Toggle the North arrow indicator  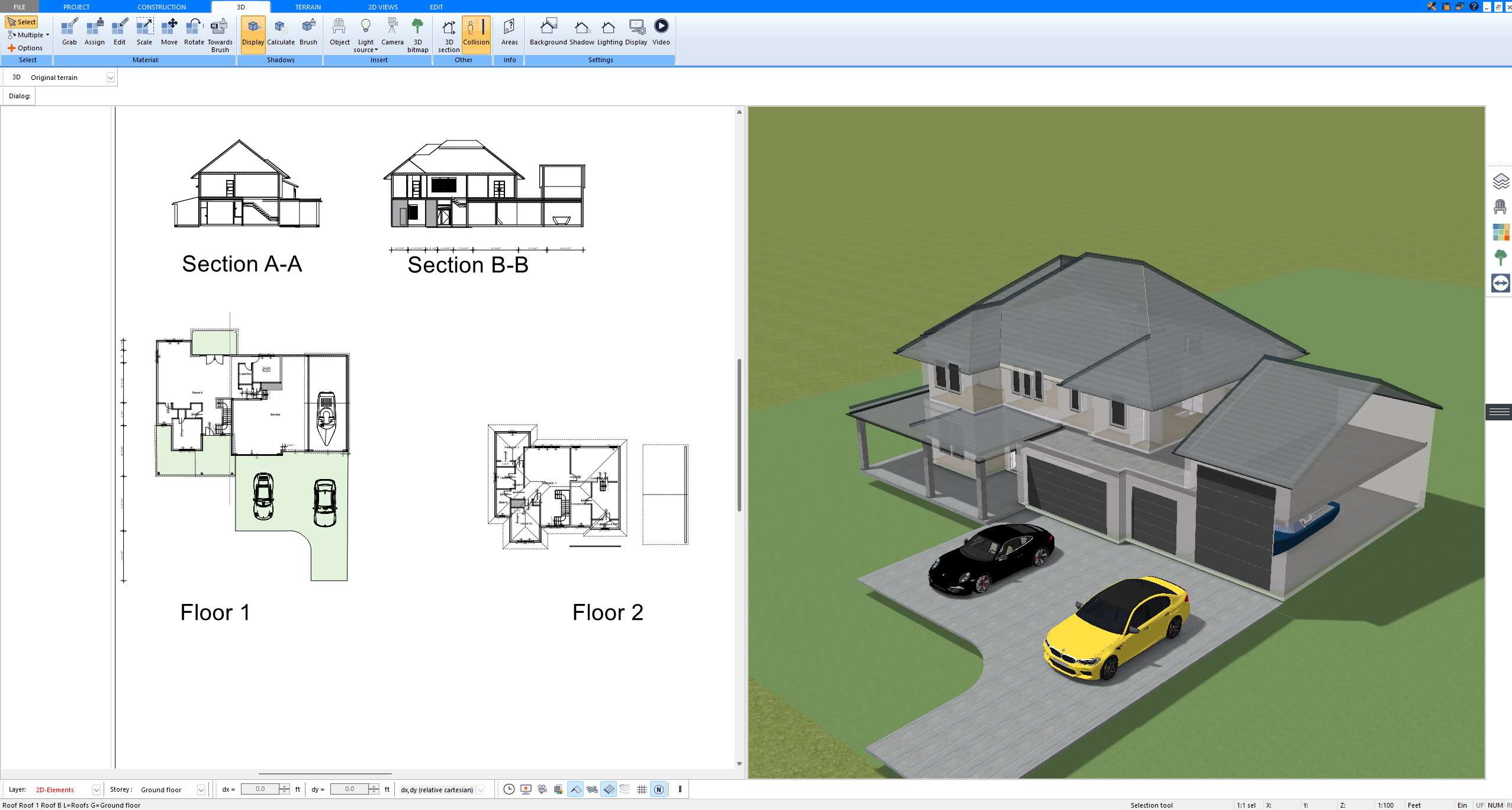tap(659, 789)
